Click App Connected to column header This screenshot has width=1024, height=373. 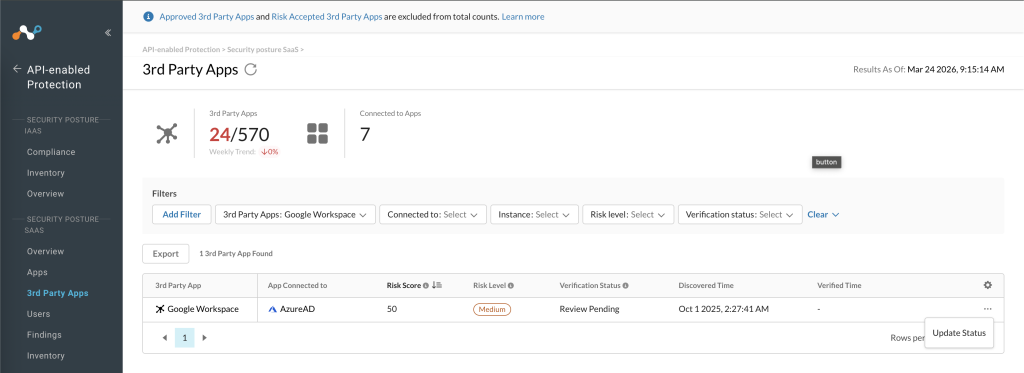click(x=297, y=285)
